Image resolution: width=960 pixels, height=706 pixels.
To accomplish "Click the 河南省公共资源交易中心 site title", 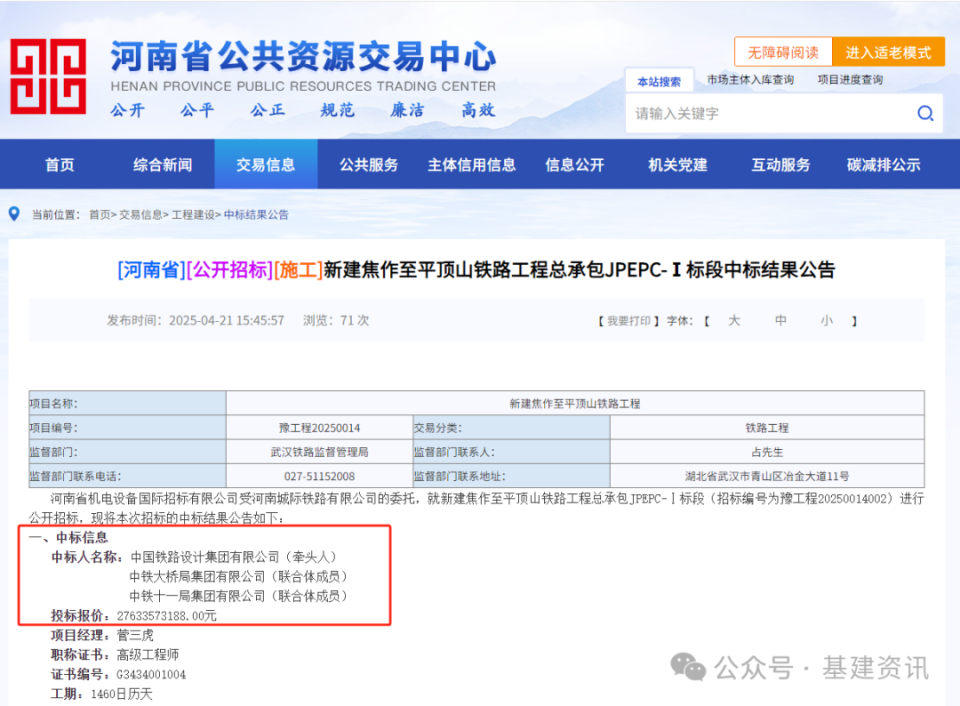I will (303, 56).
